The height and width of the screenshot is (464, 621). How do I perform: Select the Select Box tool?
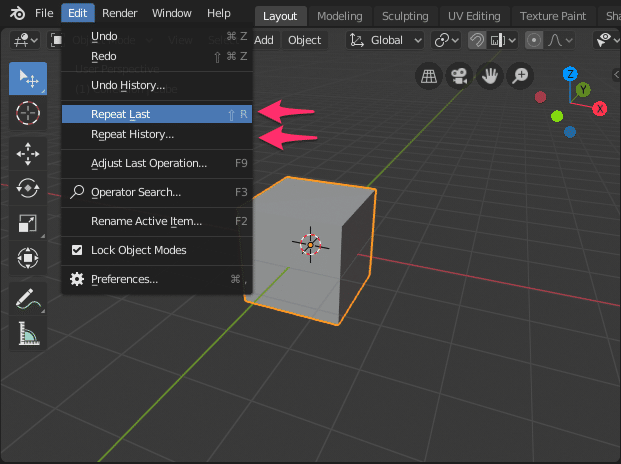point(28,78)
